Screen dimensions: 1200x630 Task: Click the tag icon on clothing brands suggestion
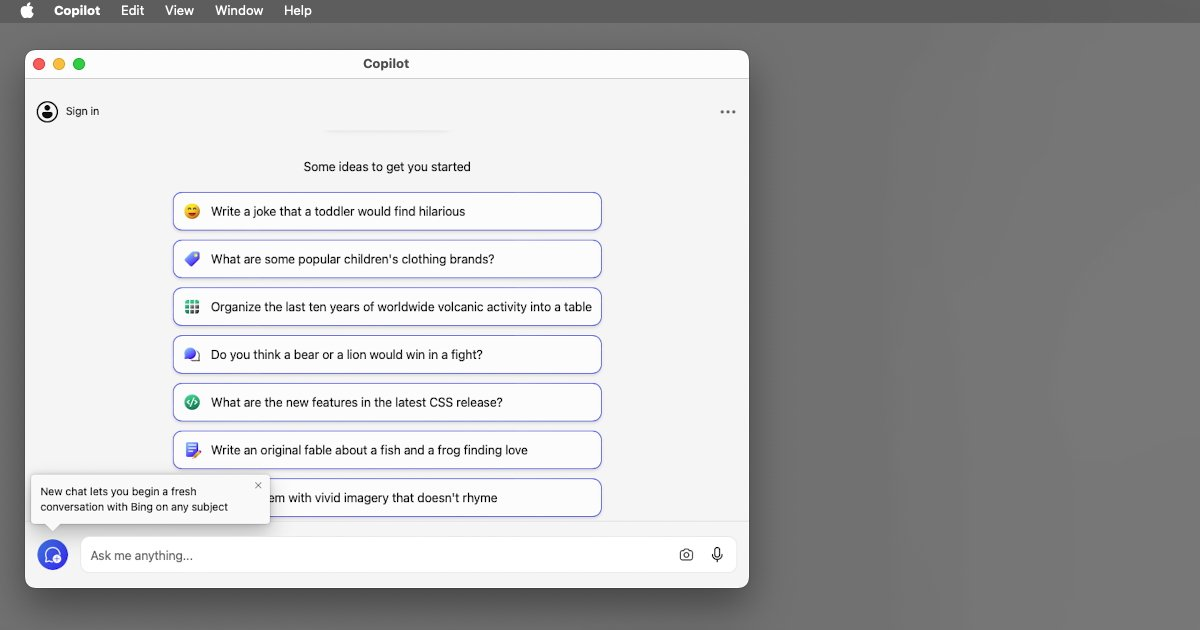point(192,259)
